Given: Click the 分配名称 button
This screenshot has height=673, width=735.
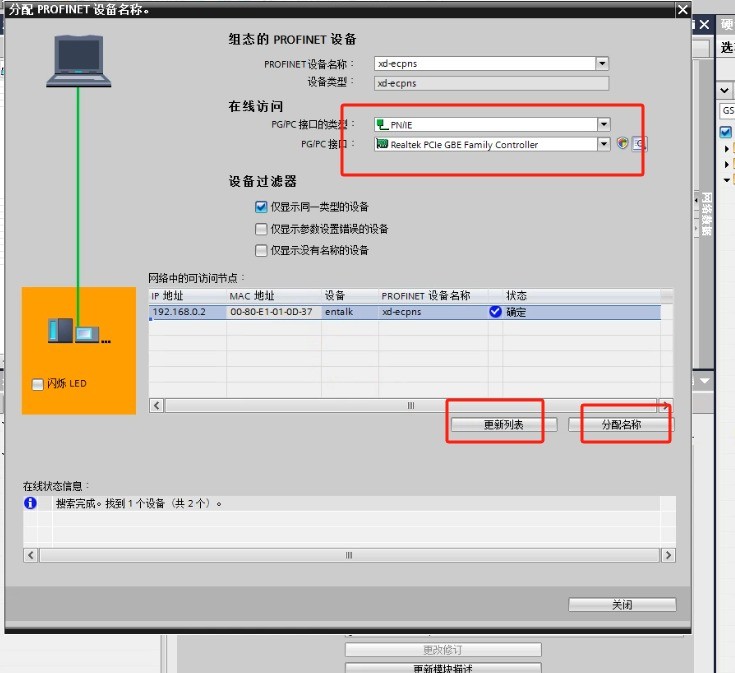Looking at the screenshot, I should pyautogui.click(x=621, y=425).
